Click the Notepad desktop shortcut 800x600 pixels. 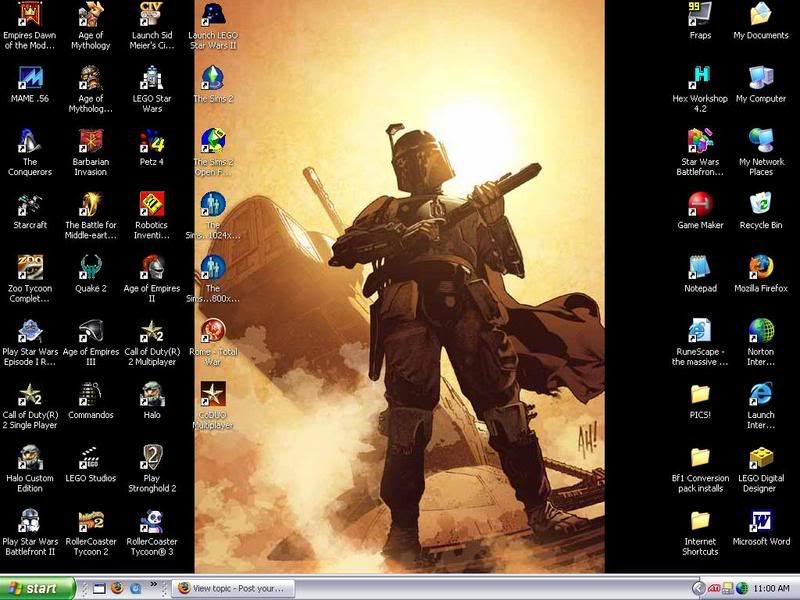[700, 274]
